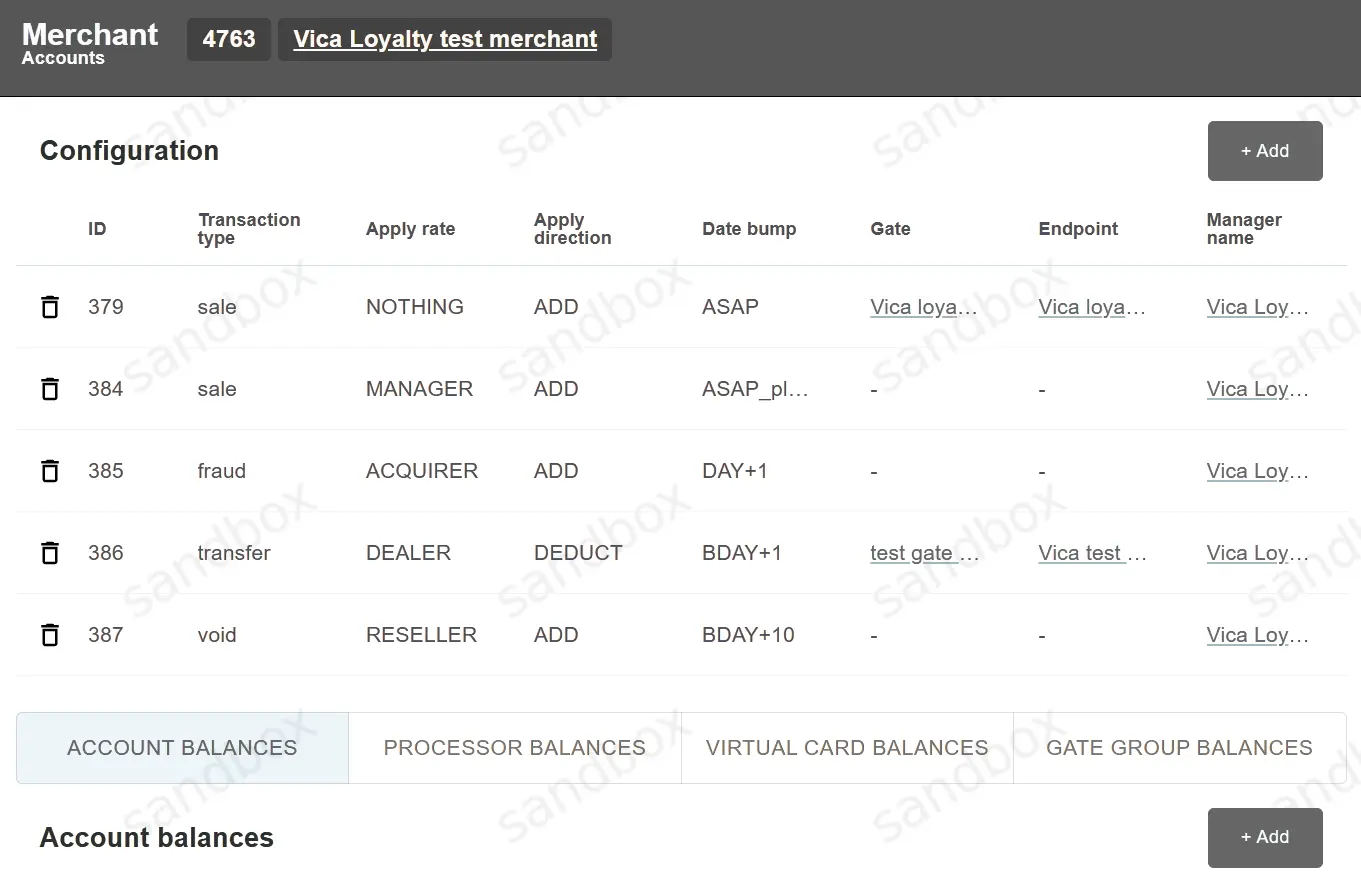Click the Merchant Accounts header title
This screenshot has width=1361, height=886.
89,44
